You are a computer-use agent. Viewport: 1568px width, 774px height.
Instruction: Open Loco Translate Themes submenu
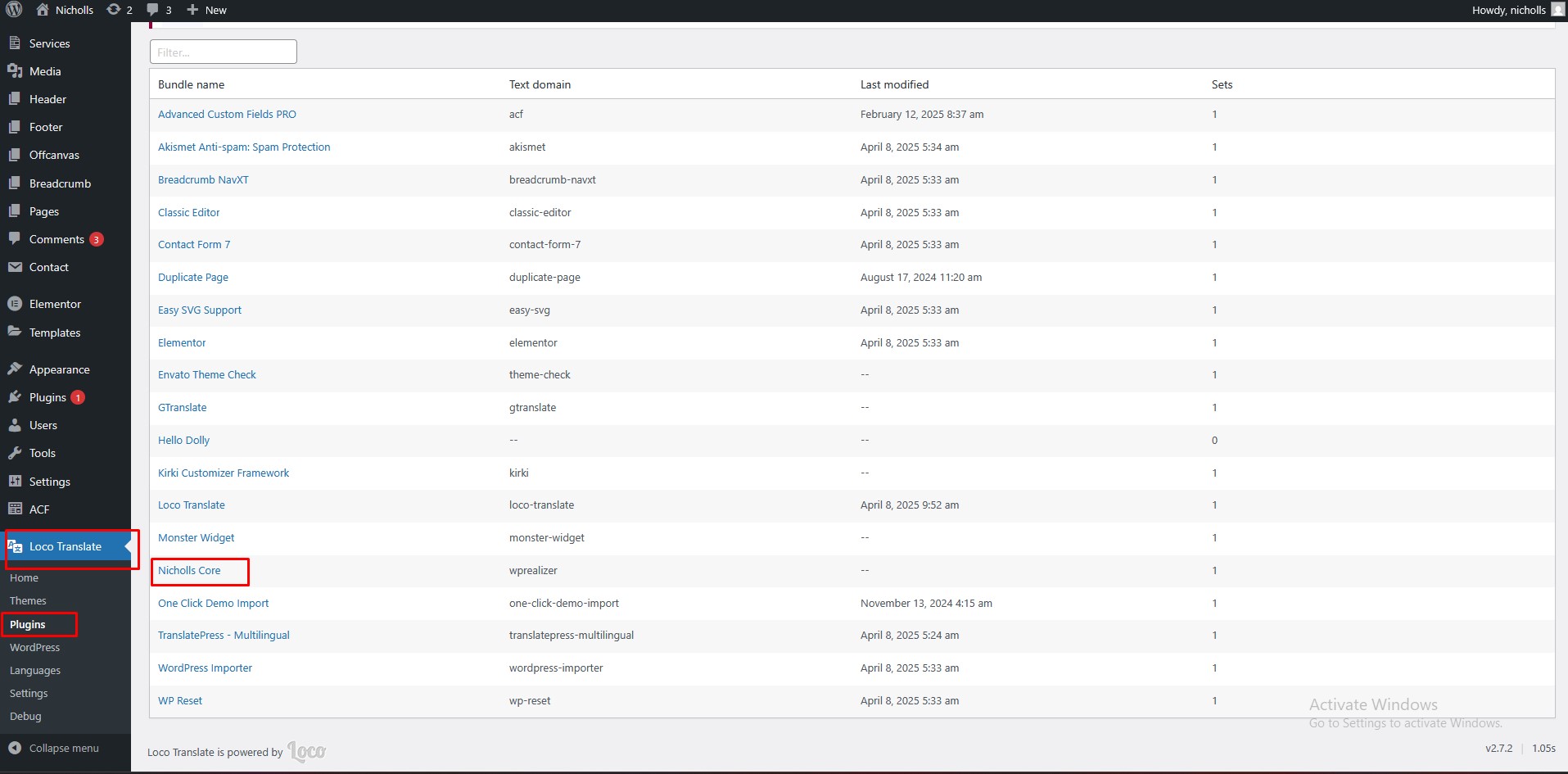coord(28,600)
